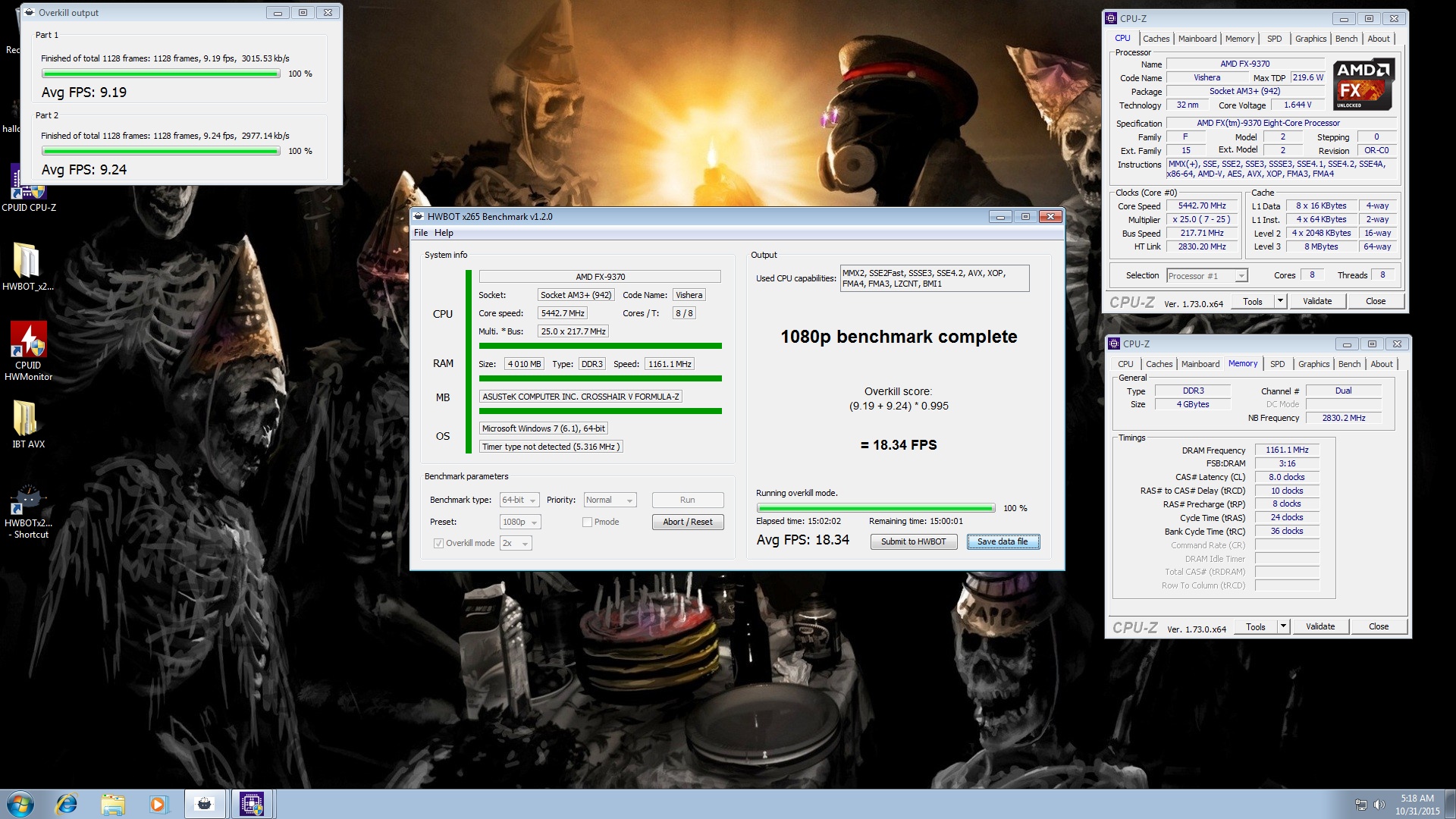Click the Used CPU capabilities text box

[x=934, y=279]
